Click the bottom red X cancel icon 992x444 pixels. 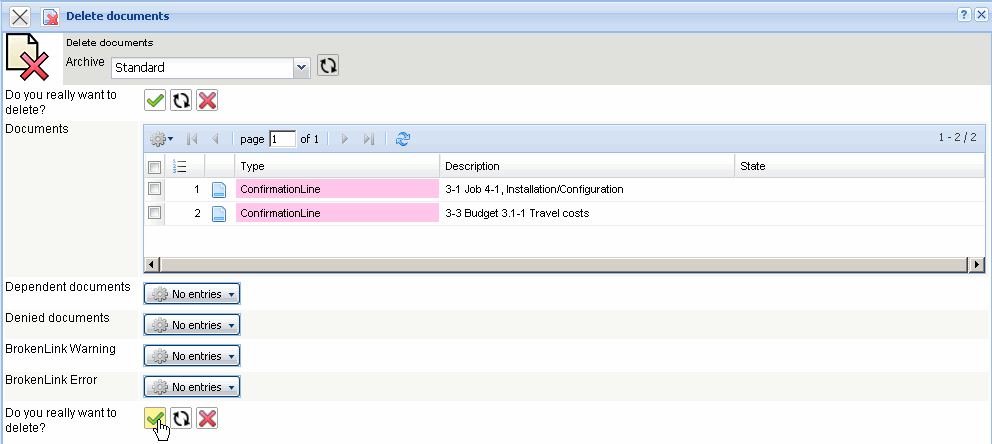click(207, 419)
